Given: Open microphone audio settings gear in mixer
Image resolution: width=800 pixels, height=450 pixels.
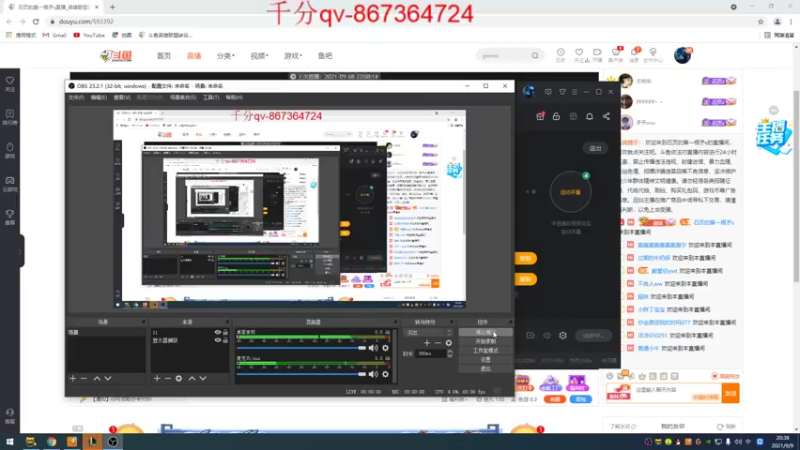Looking at the screenshot, I should point(385,374).
